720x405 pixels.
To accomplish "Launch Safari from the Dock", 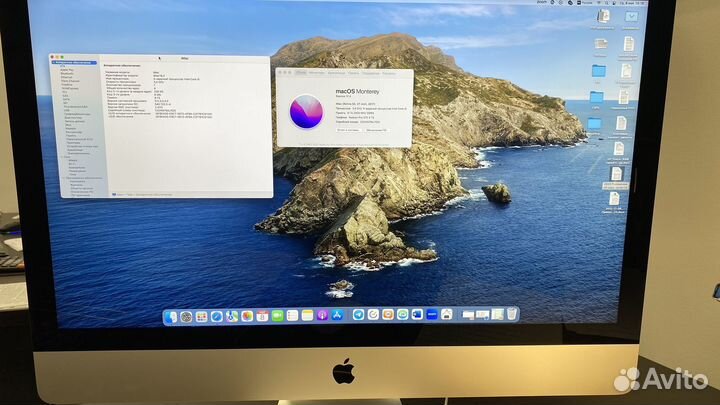I will (x=216, y=316).
